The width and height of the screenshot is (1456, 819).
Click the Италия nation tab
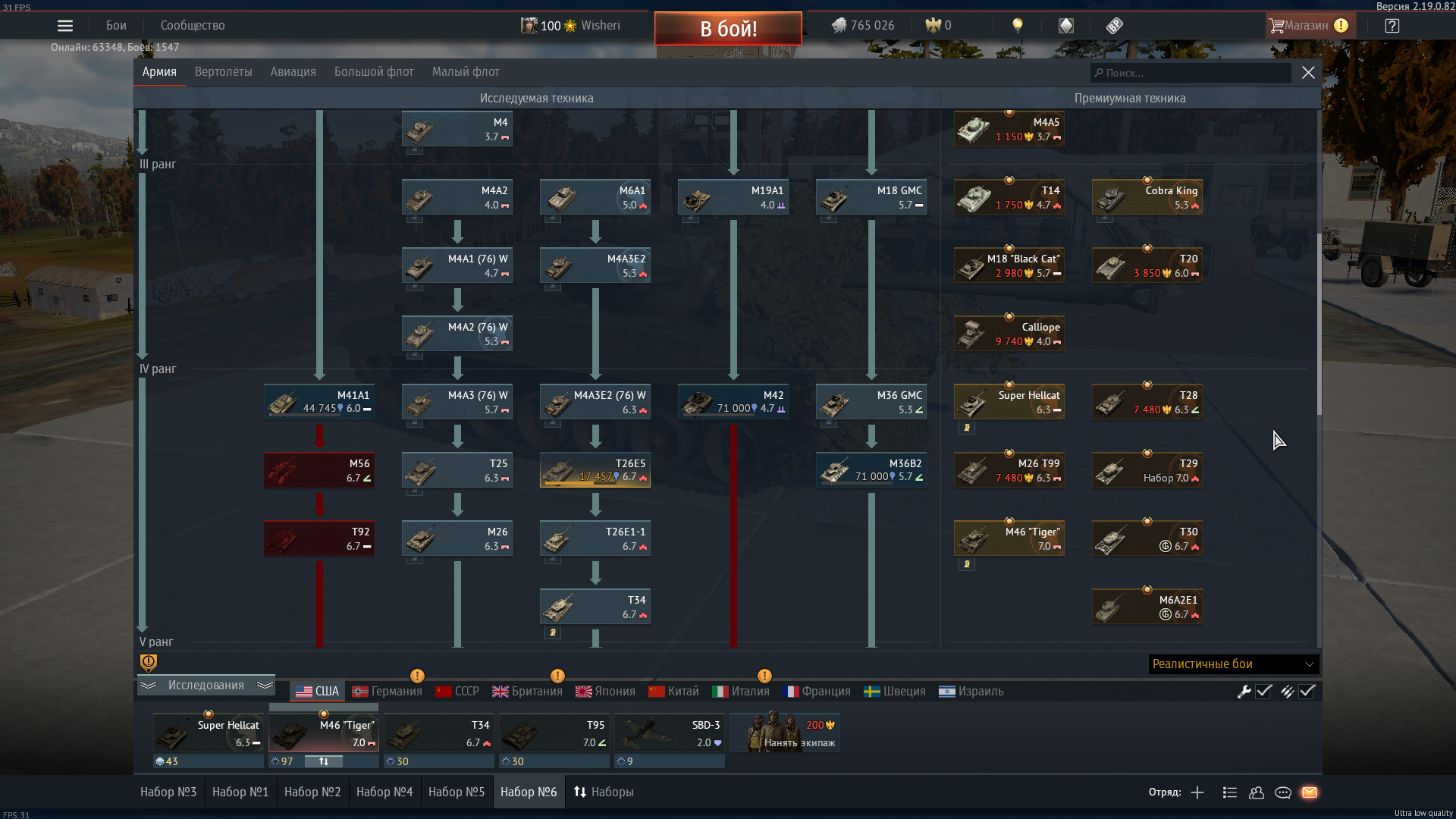(741, 692)
